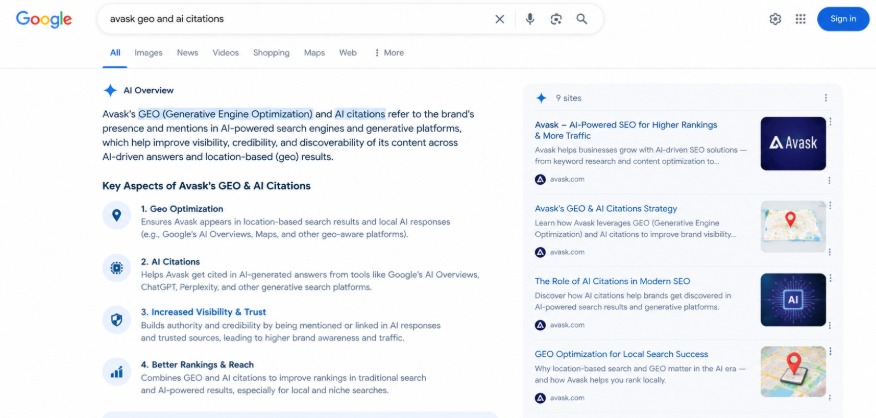This screenshot has width=876, height=418.
Task: Open the Google apps grid
Action: [801, 19]
